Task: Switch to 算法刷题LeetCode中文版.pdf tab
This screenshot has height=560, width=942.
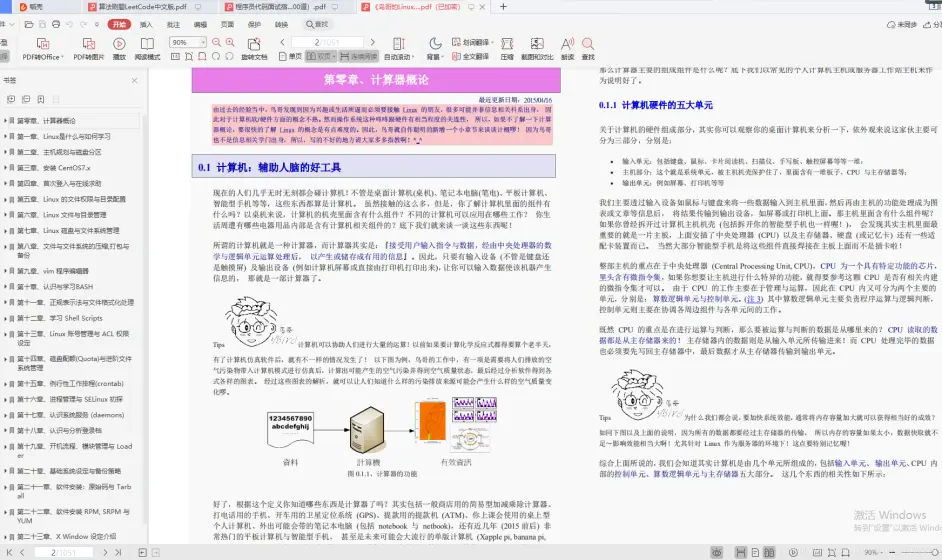Action: (142, 7)
